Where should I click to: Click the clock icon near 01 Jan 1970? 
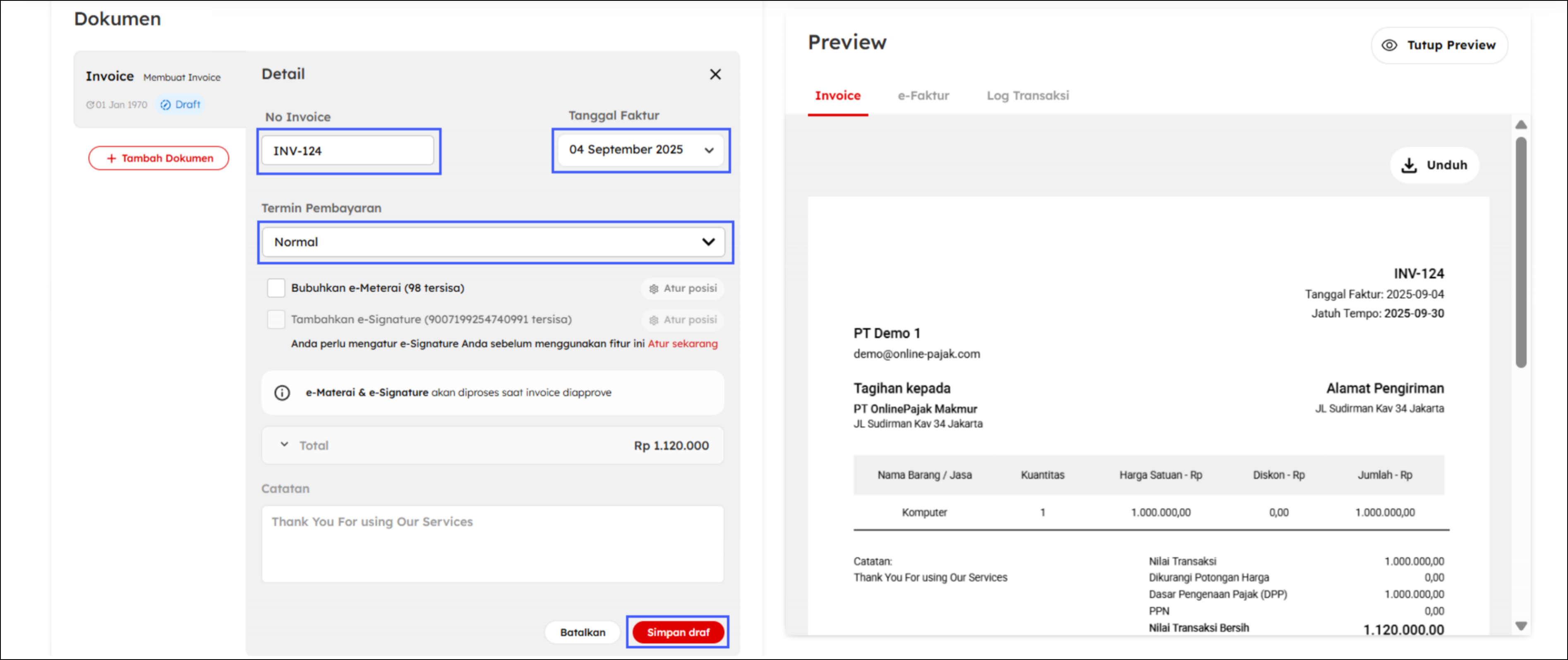click(x=90, y=105)
